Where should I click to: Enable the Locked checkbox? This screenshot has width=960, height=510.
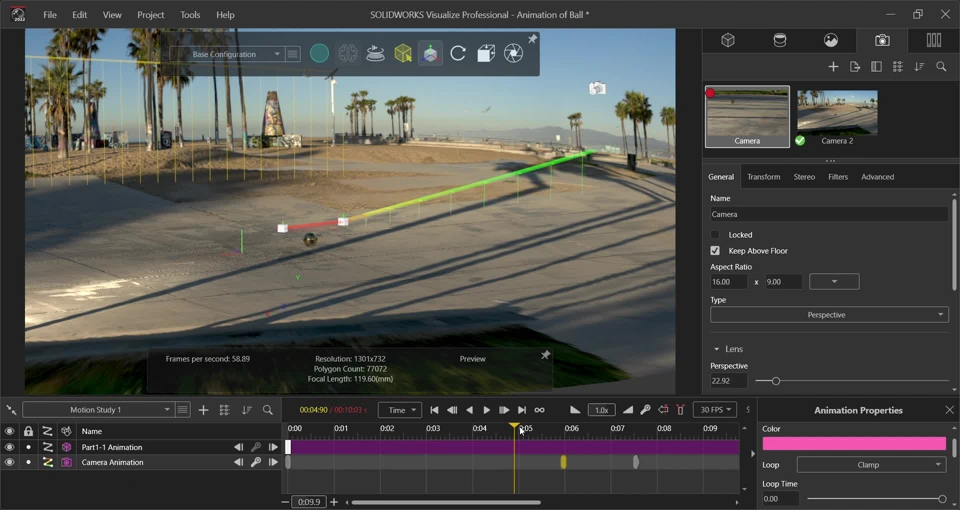(x=715, y=235)
